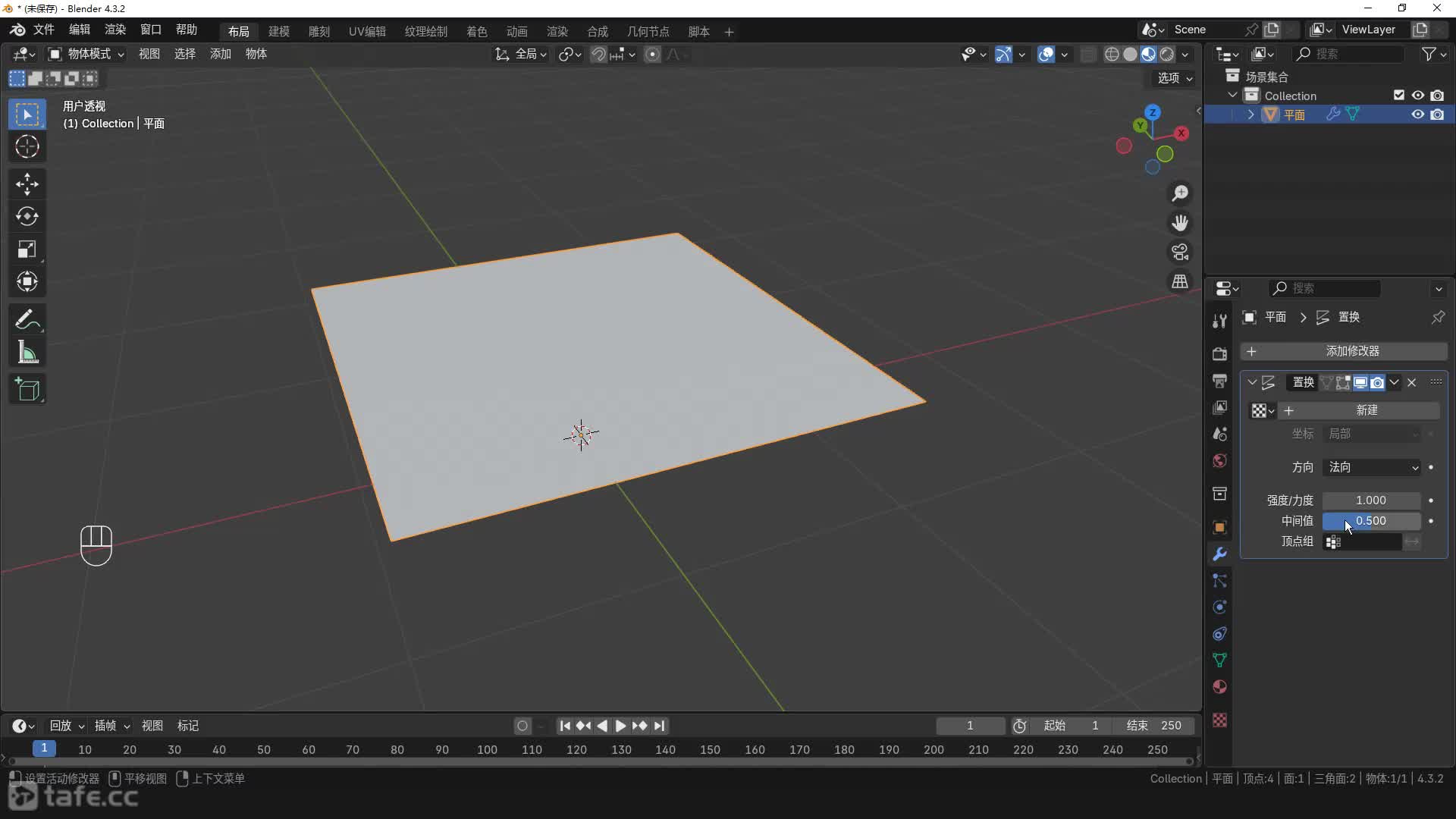Open World properties tab
The height and width of the screenshot is (819, 1456).
(x=1219, y=460)
